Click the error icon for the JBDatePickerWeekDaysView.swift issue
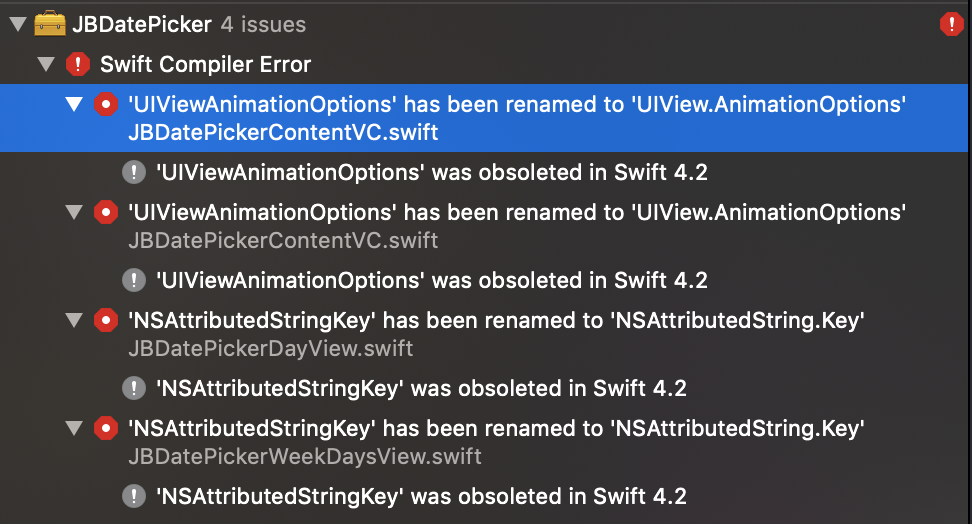Screen dimensions: 972x524 point(105,428)
